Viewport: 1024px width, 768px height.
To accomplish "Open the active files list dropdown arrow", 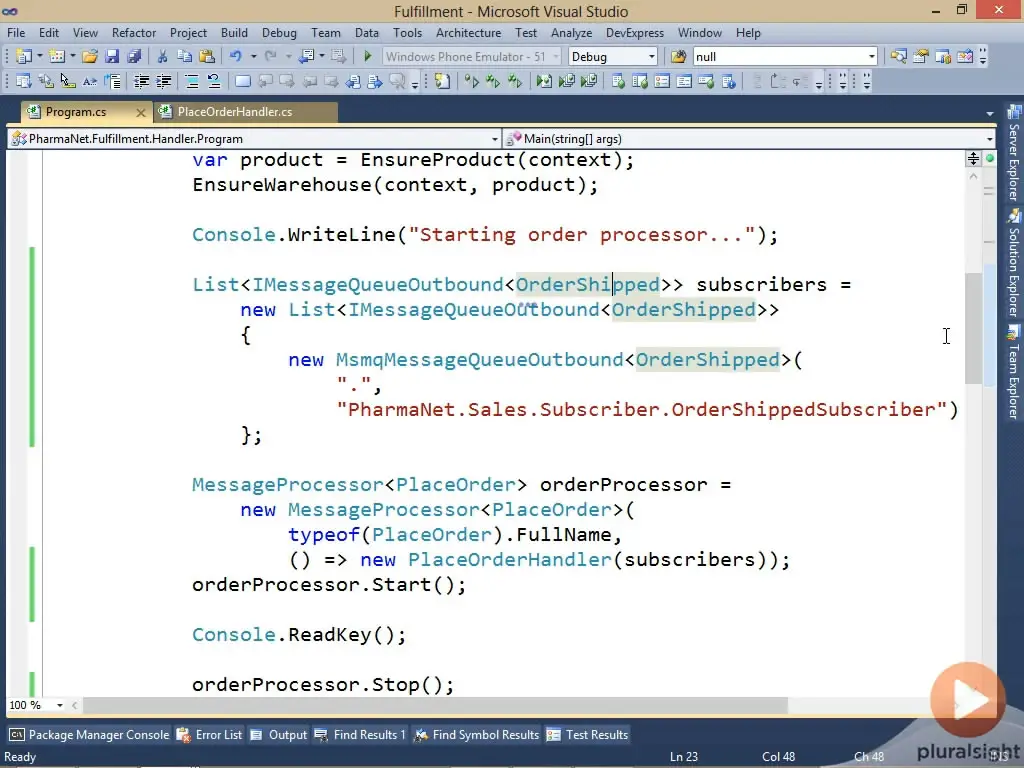I will (990, 114).
